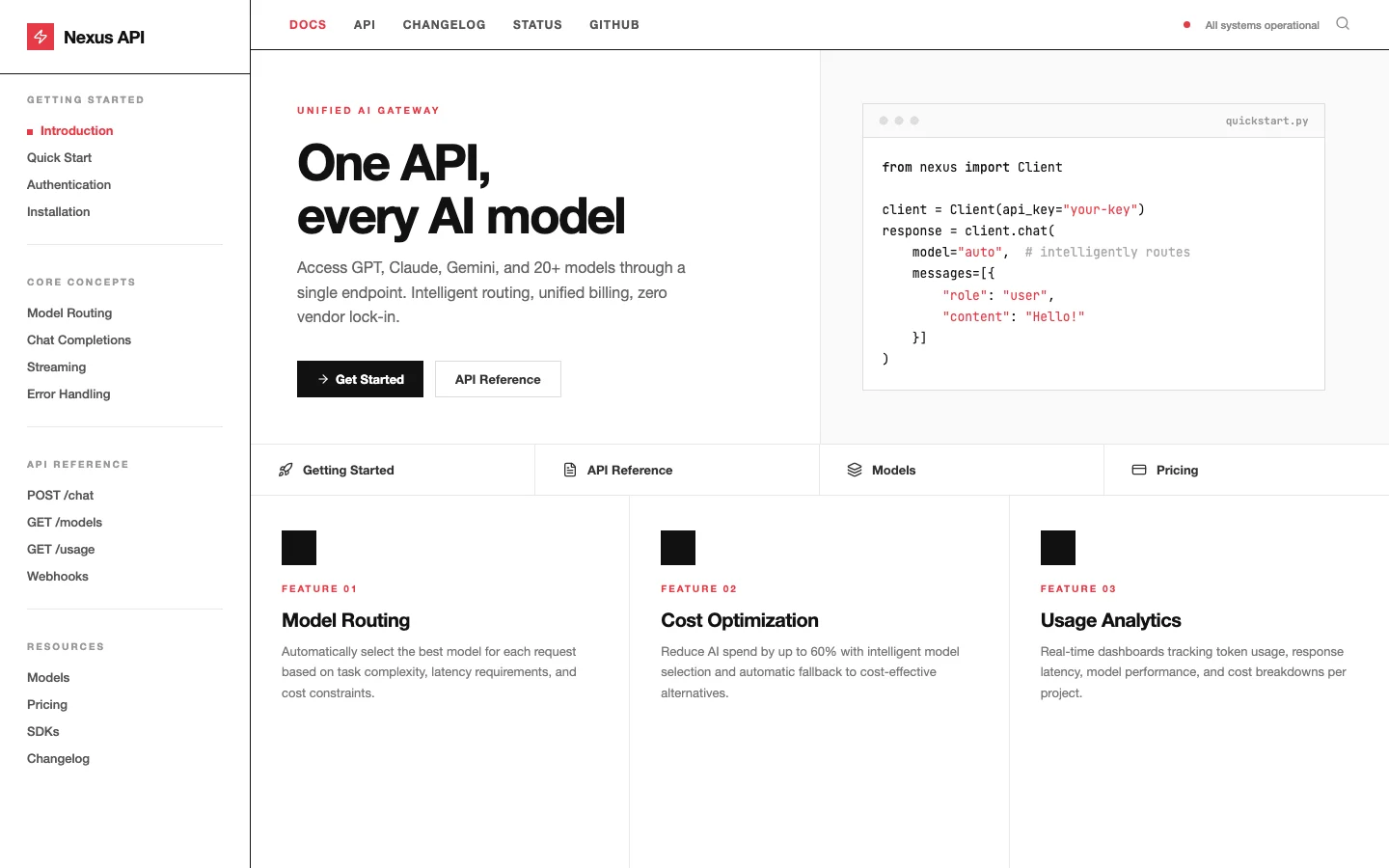This screenshot has height=868, width=1389.
Task: Open GITHUB in the top navigation
Action: point(614,25)
